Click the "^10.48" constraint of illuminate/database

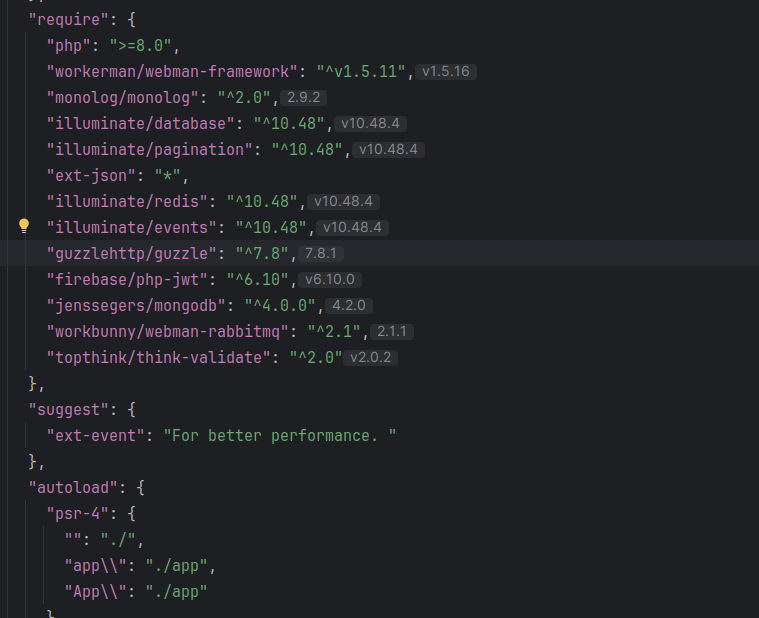[x=289, y=124]
